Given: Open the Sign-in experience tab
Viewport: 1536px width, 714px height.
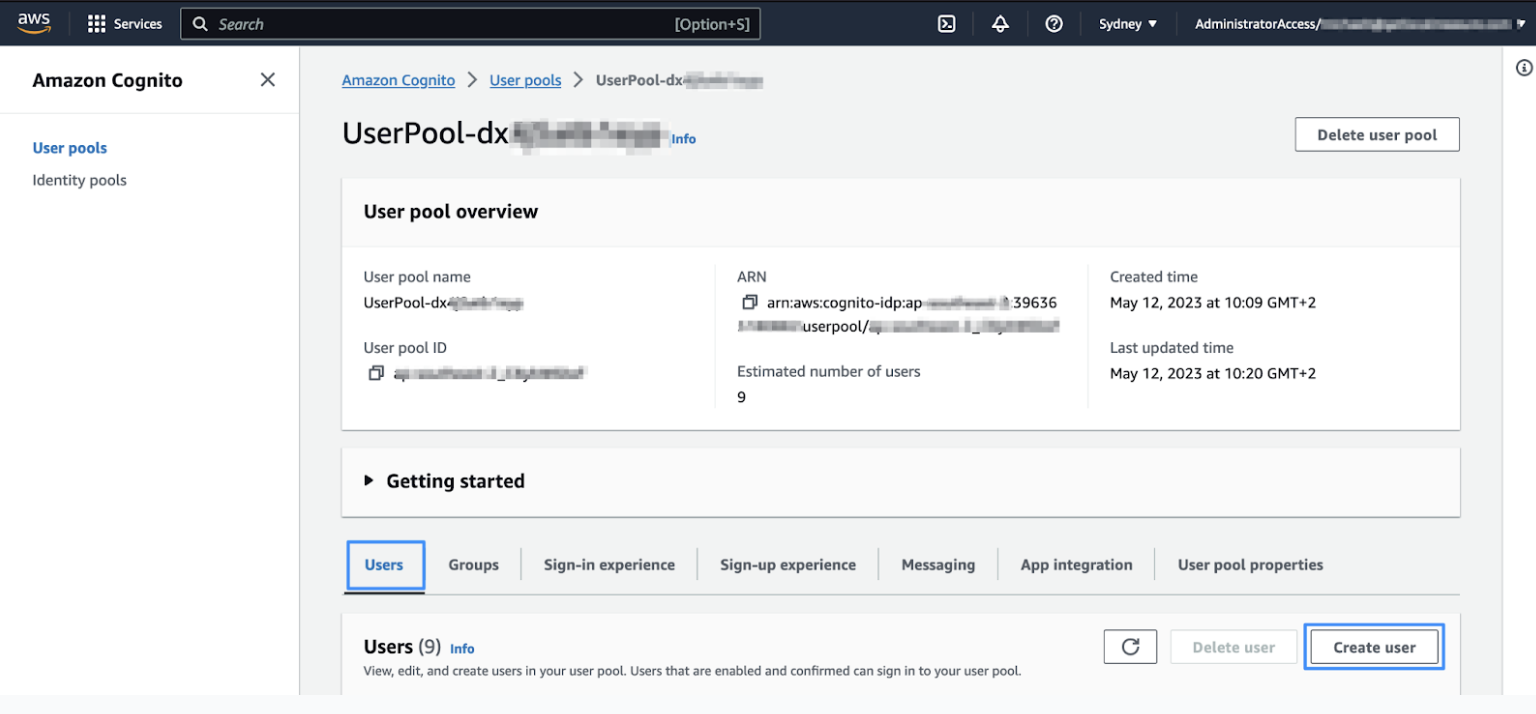Looking at the screenshot, I should coord(609,565).
